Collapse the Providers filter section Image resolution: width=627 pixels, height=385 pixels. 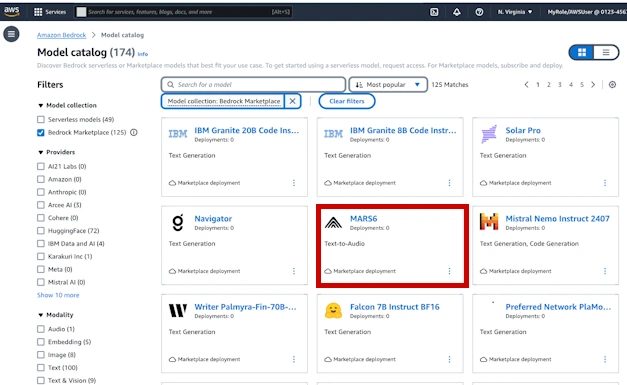pyautogui.click(x=40, y=152)
